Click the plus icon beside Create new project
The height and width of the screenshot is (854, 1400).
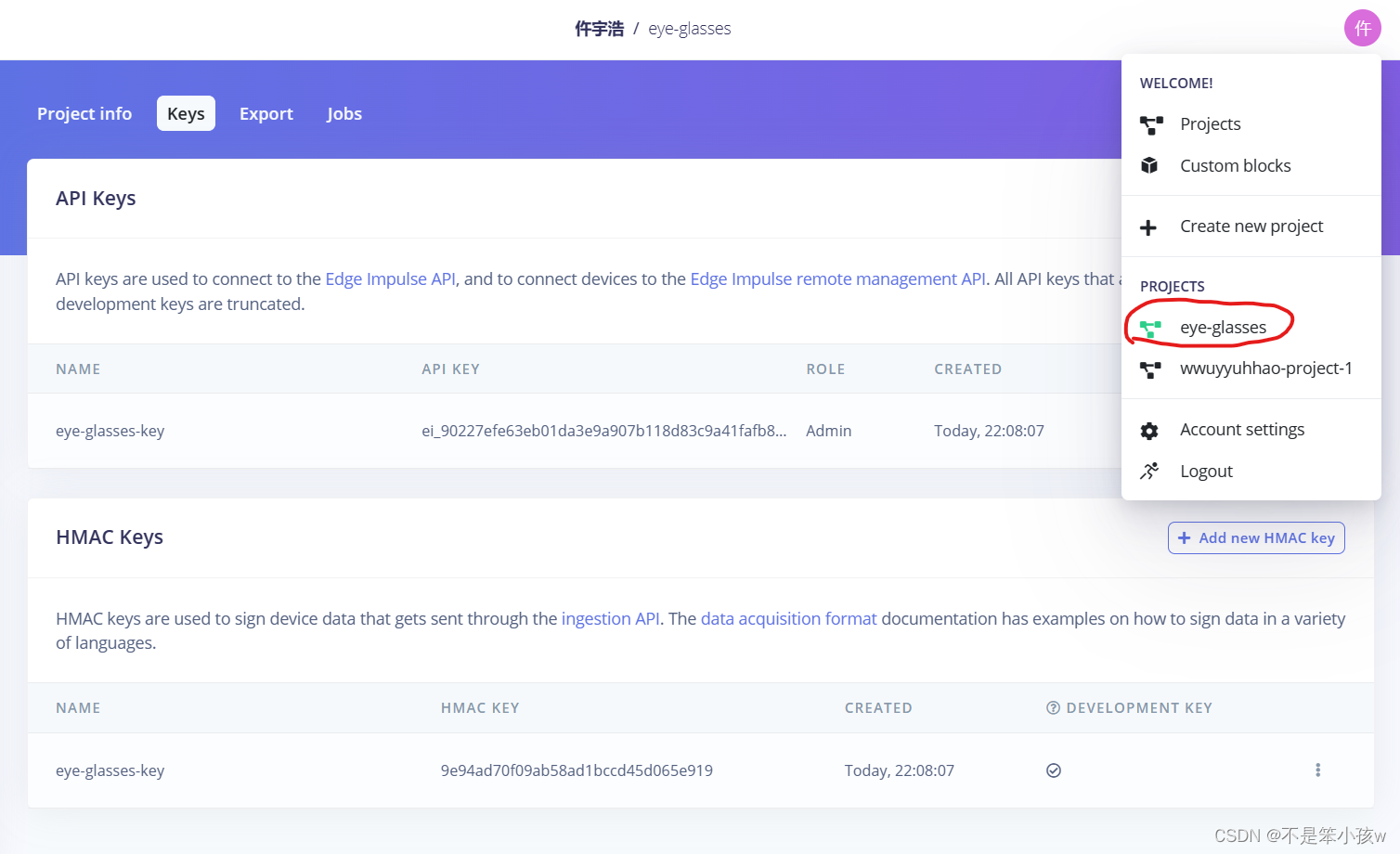(x=1149, y=226)
